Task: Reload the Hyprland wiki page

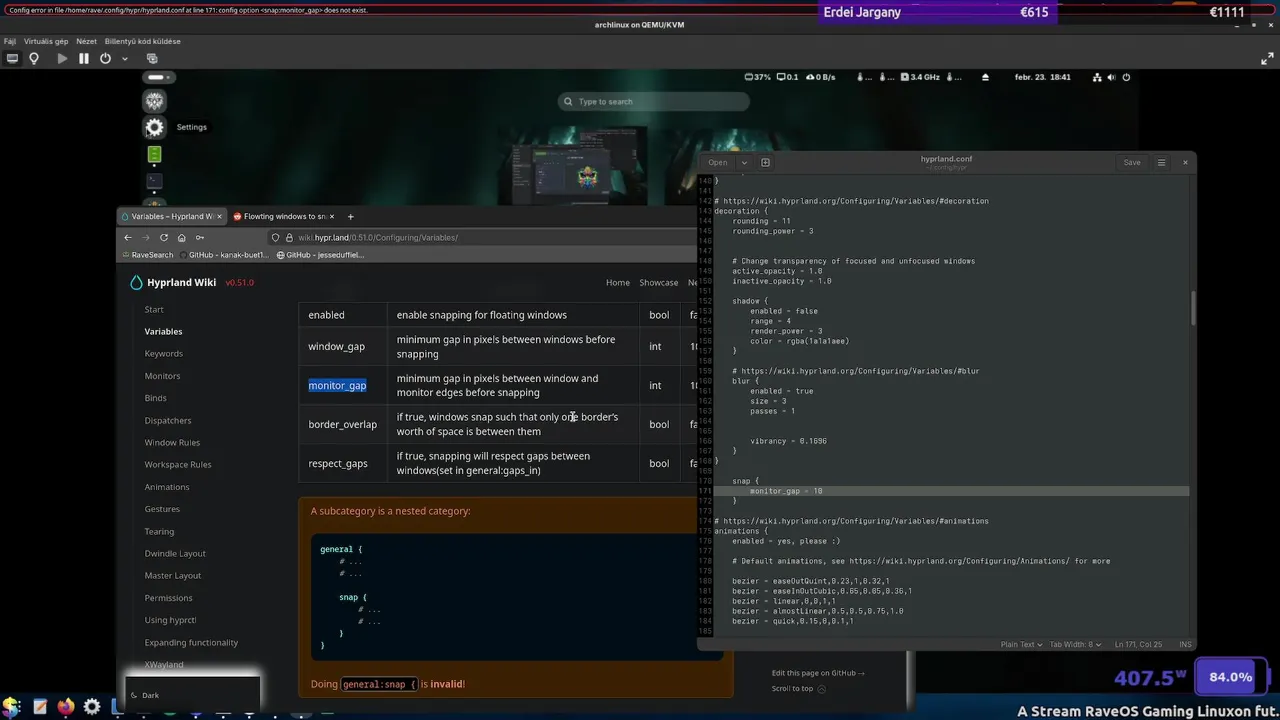Action: click(164, 237)
